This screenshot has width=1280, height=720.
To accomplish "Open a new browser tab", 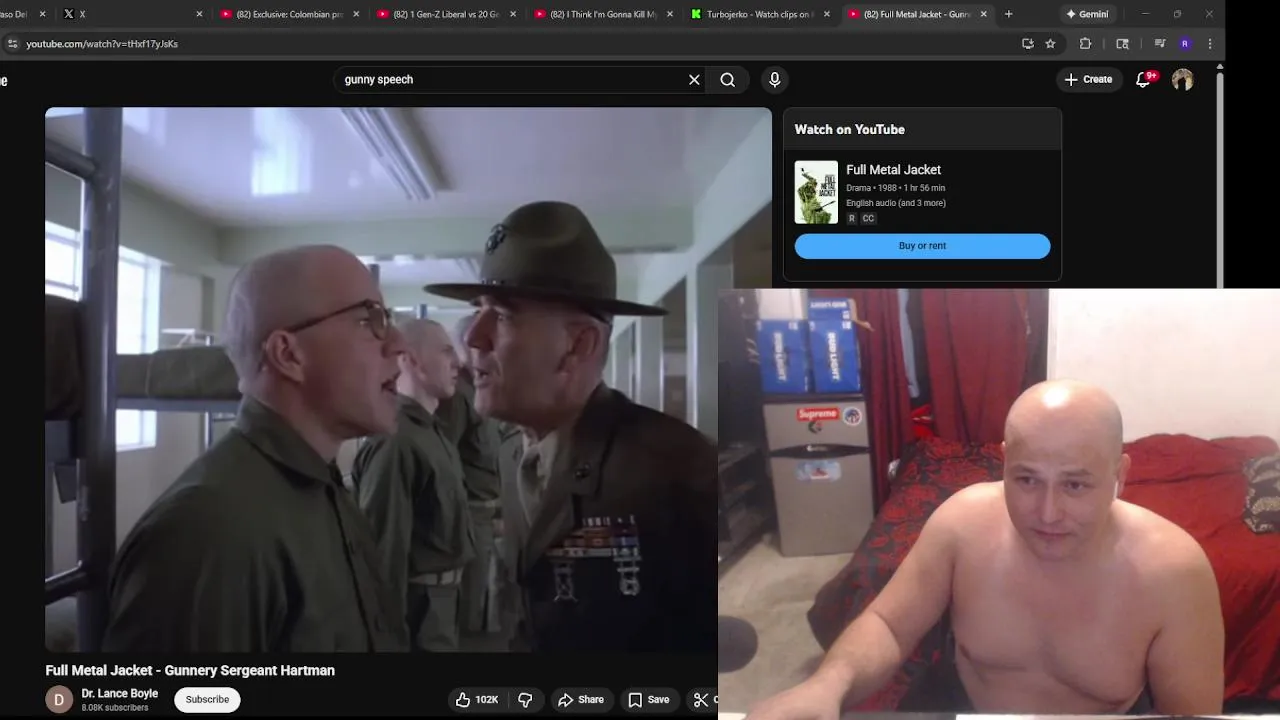I will pos(1008,14).
